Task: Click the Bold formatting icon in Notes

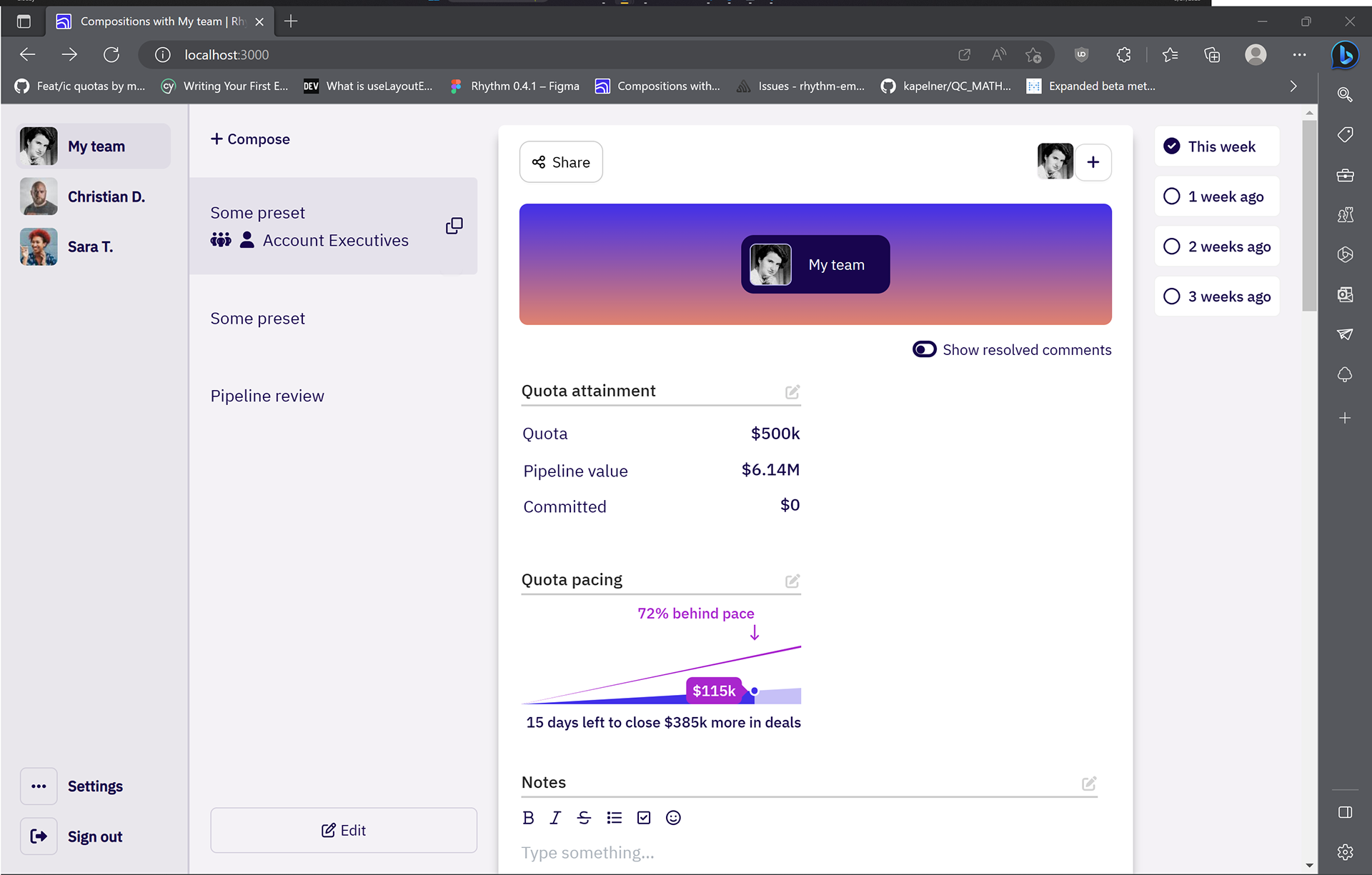Action: [528, 818]
